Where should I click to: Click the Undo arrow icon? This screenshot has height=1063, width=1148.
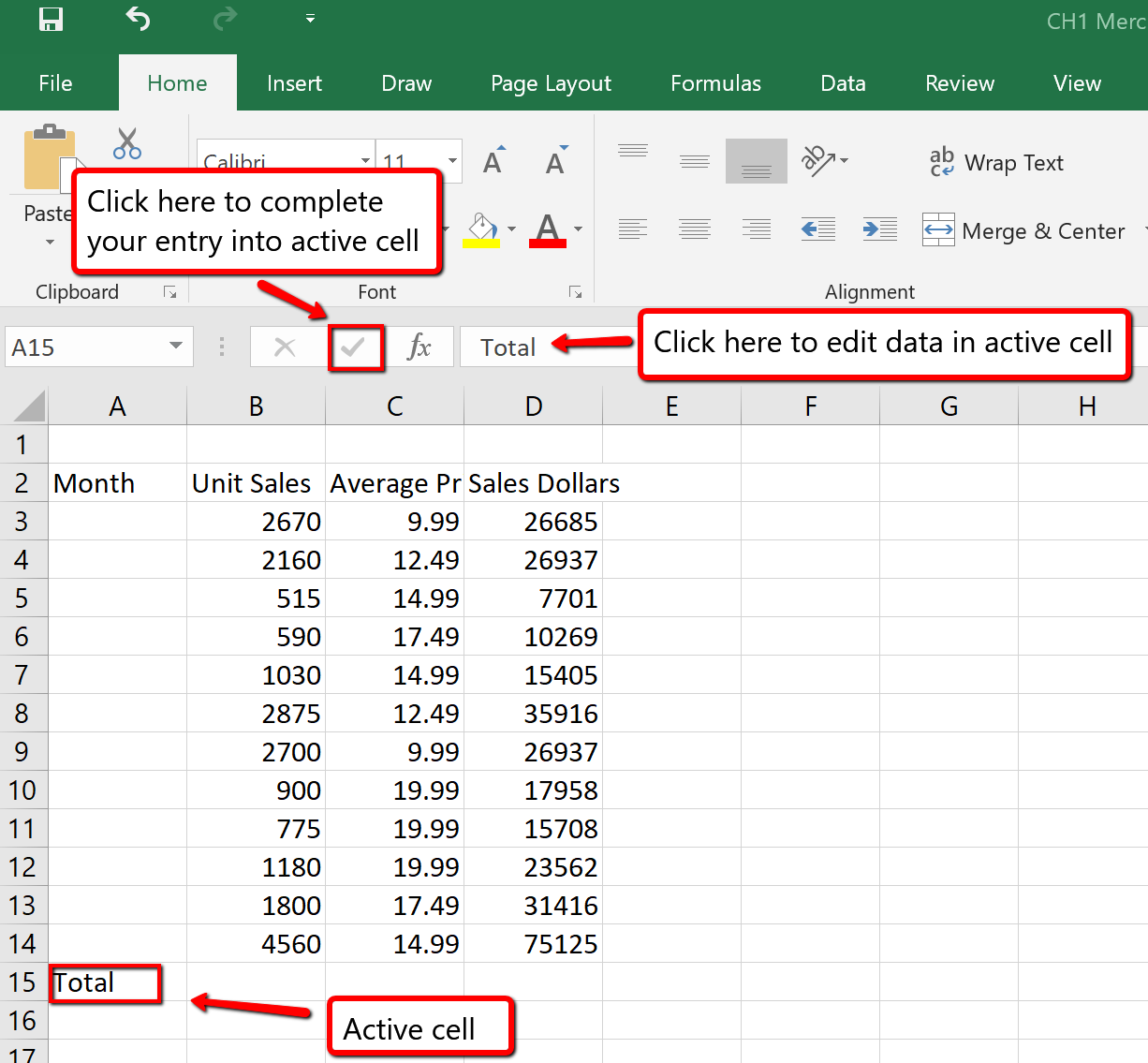pyautogui.click(x=138, y=19)
